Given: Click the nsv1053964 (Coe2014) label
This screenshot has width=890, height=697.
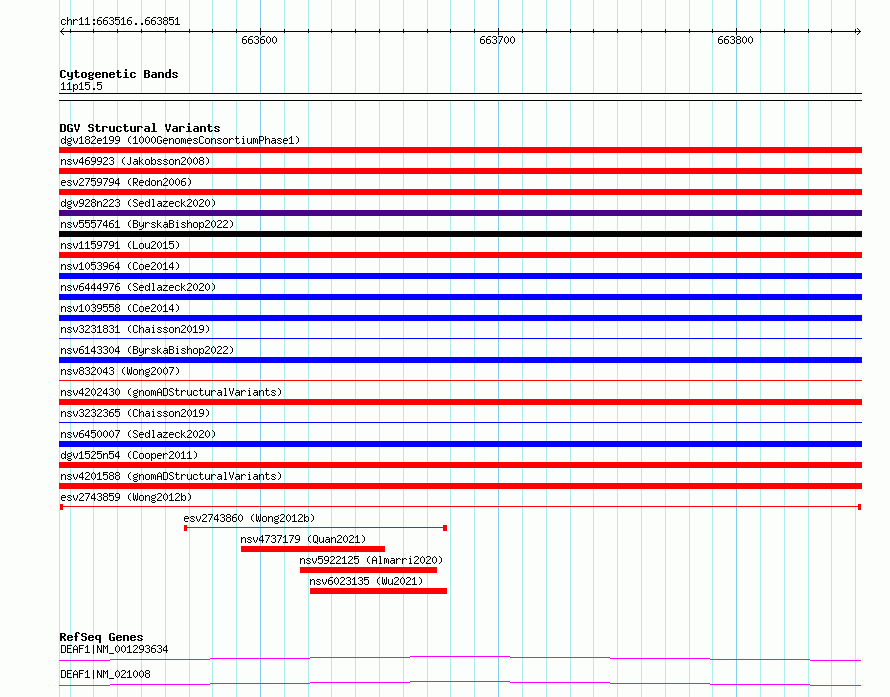Looking at the screenshot, I should tap(120, 266).
